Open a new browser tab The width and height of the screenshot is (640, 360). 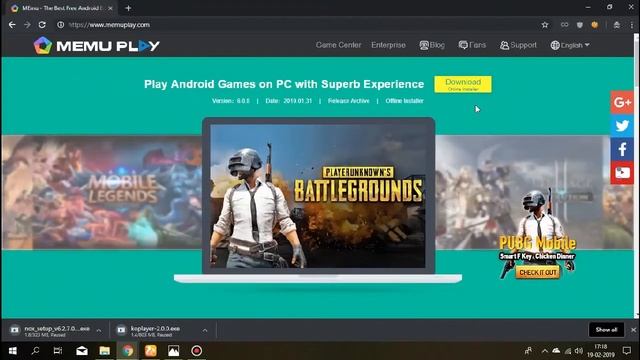tap(128, 8)
